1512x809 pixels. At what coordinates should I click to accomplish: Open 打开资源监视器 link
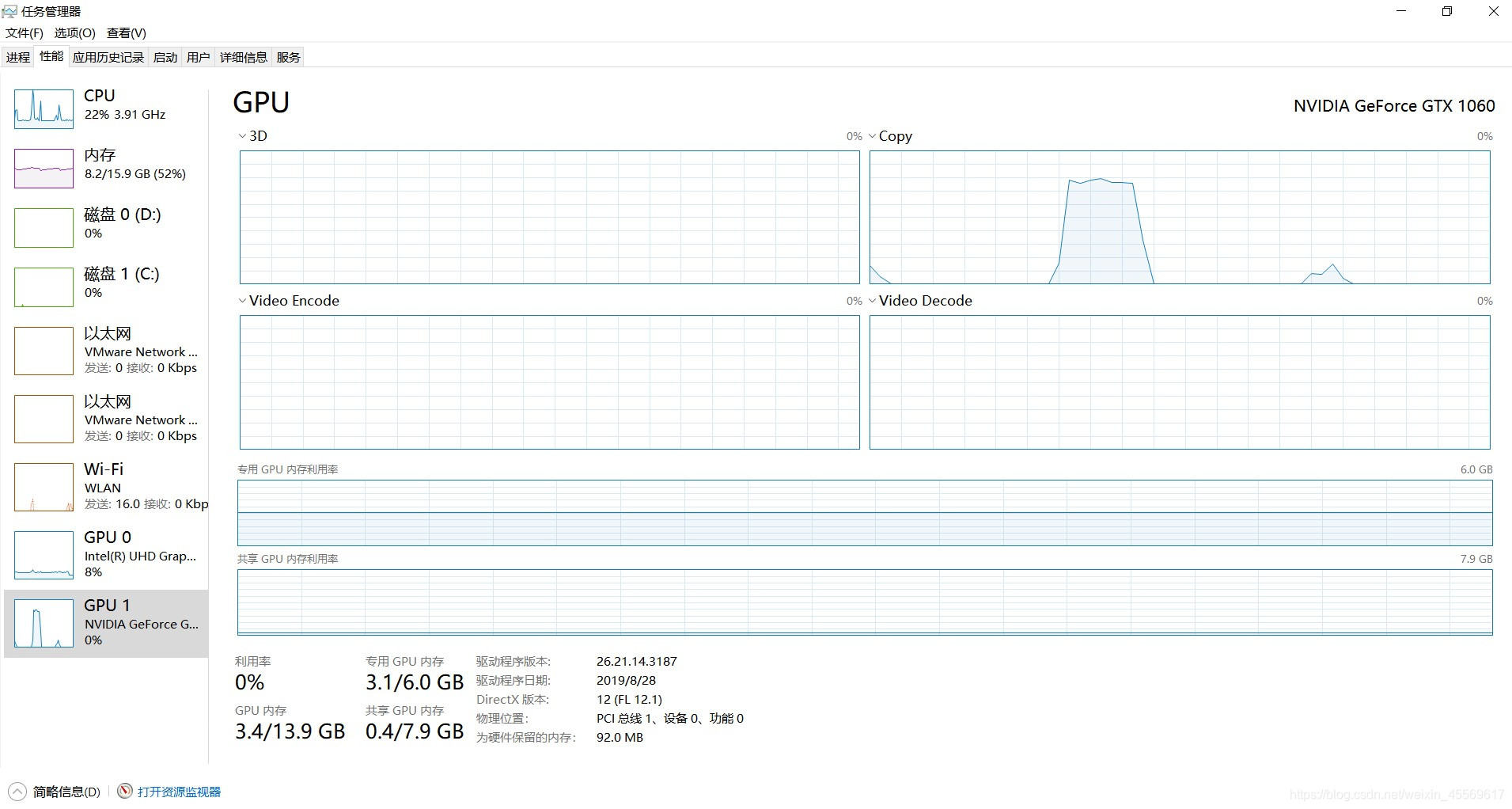click(x=179, y=792)
